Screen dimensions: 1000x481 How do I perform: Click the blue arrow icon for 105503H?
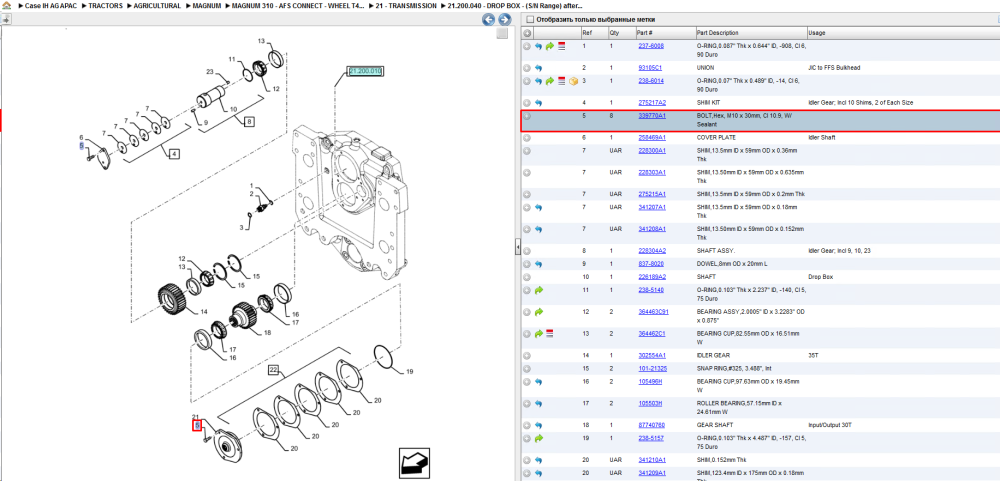click(x=538, y=403)
